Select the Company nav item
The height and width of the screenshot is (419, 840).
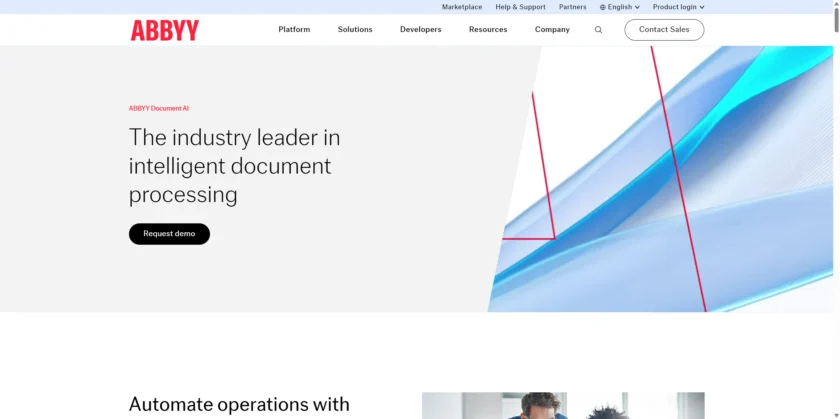tap(552, 30)
